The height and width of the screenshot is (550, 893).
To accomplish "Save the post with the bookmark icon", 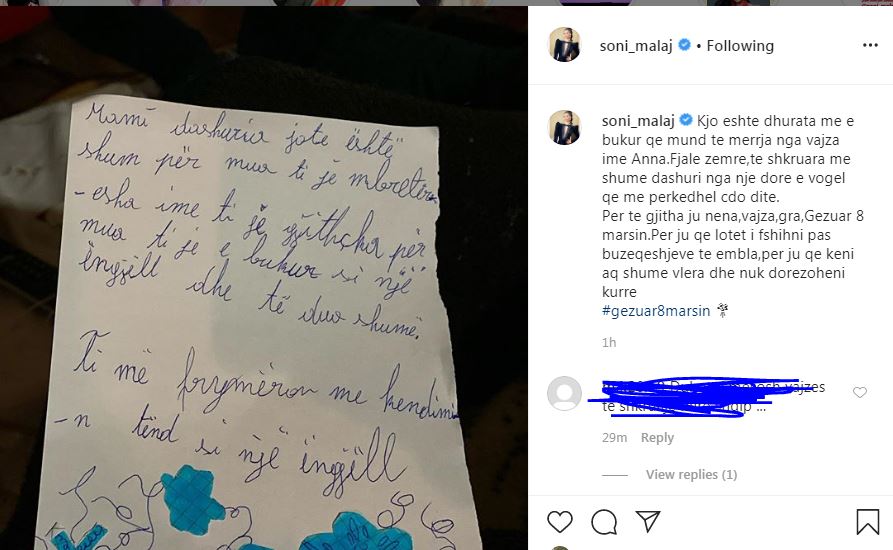I will click(x=867, y=522).
